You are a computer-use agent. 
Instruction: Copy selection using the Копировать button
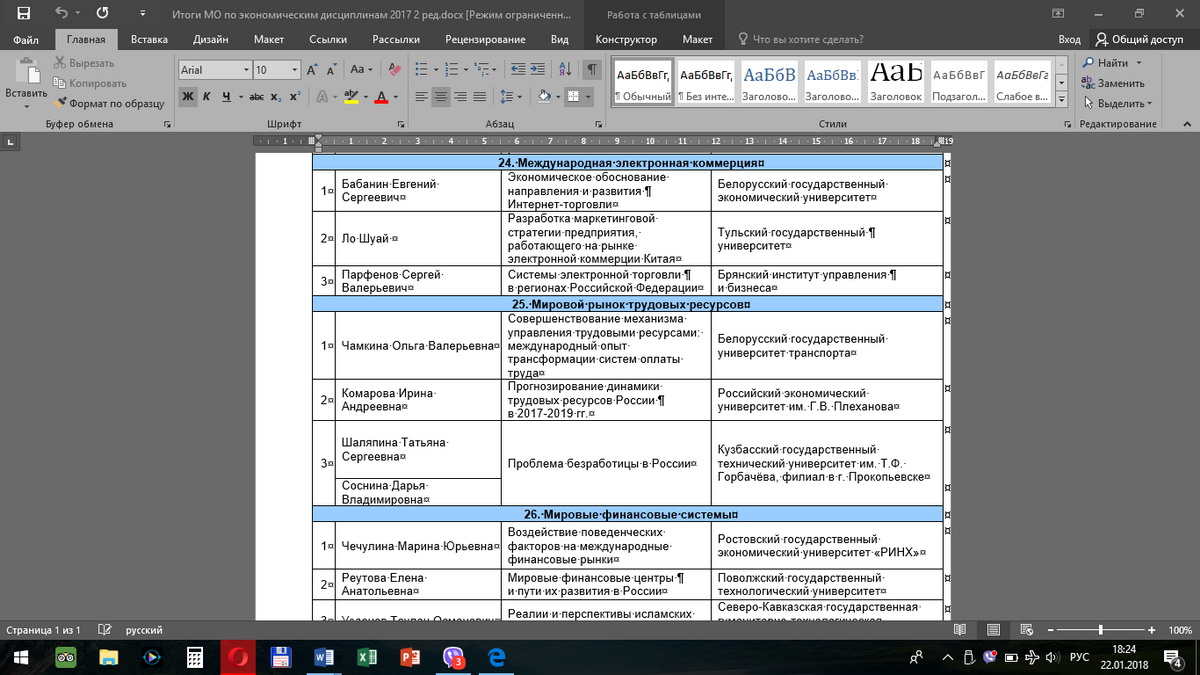(90, 83)
